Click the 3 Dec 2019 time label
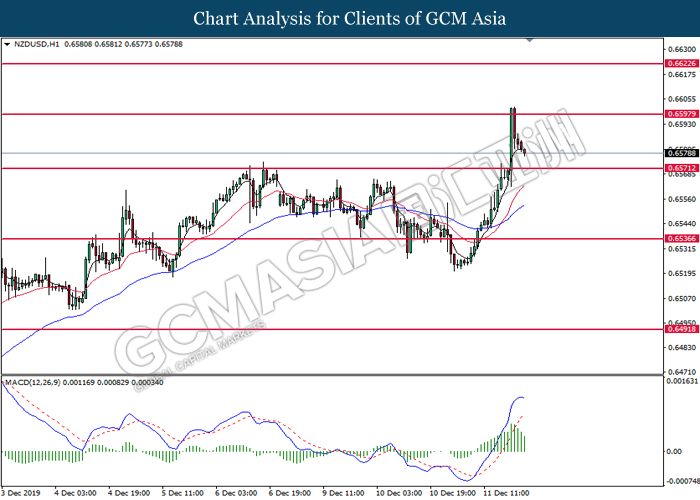The height and width of the screenshot is (500, 700). (x=21, y=493)
